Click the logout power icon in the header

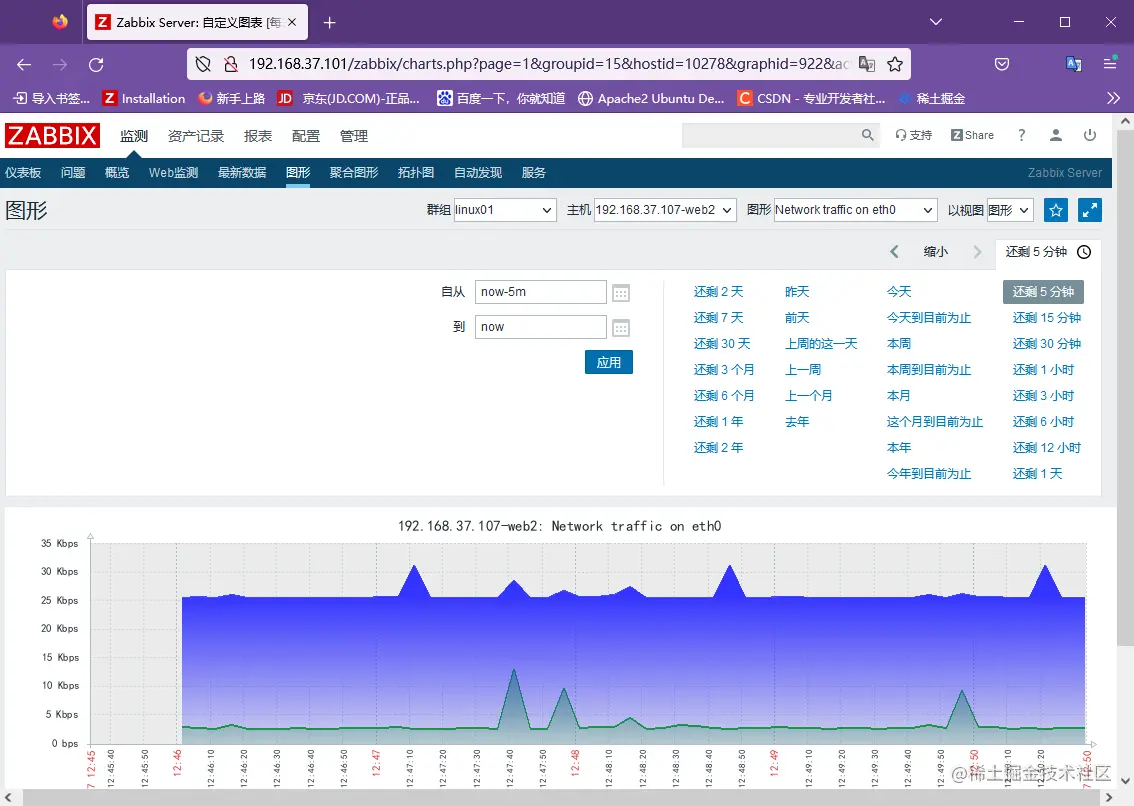coord(1090,134)
